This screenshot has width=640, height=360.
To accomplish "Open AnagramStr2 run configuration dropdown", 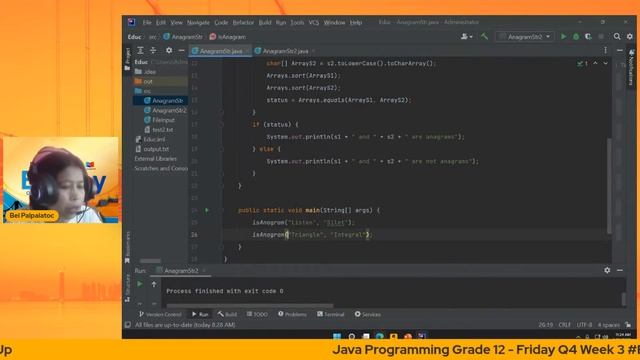I will [525, 37].
